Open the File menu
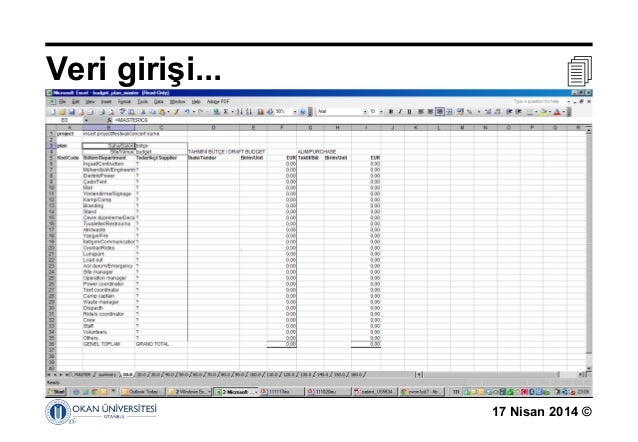This screenshot has width=638, height=442. (63, 101)
